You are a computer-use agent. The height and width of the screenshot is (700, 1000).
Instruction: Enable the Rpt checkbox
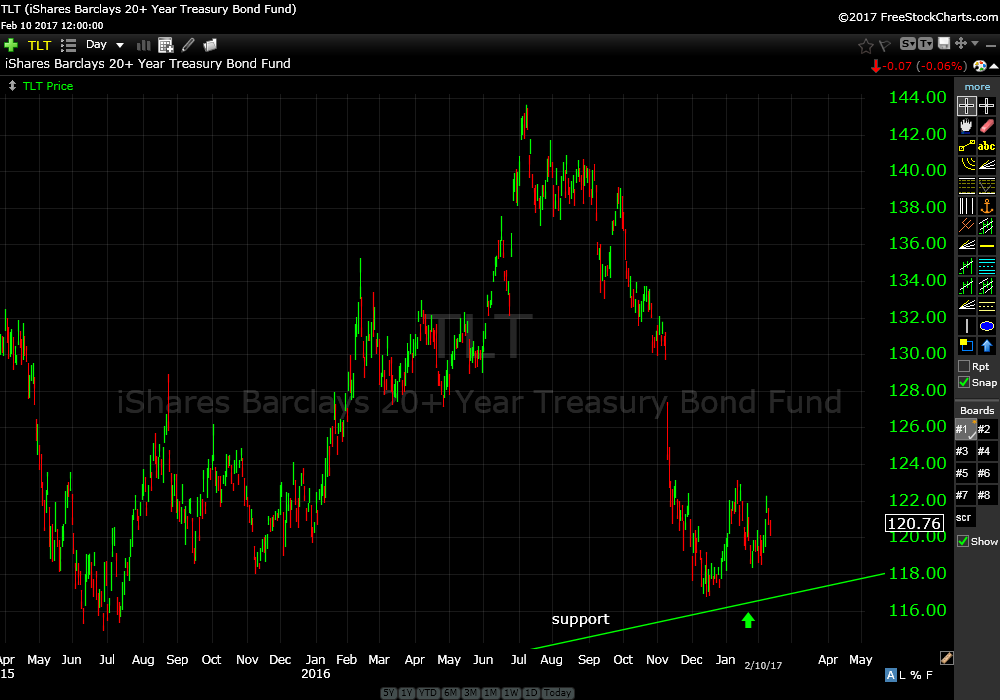pos(964,367)
